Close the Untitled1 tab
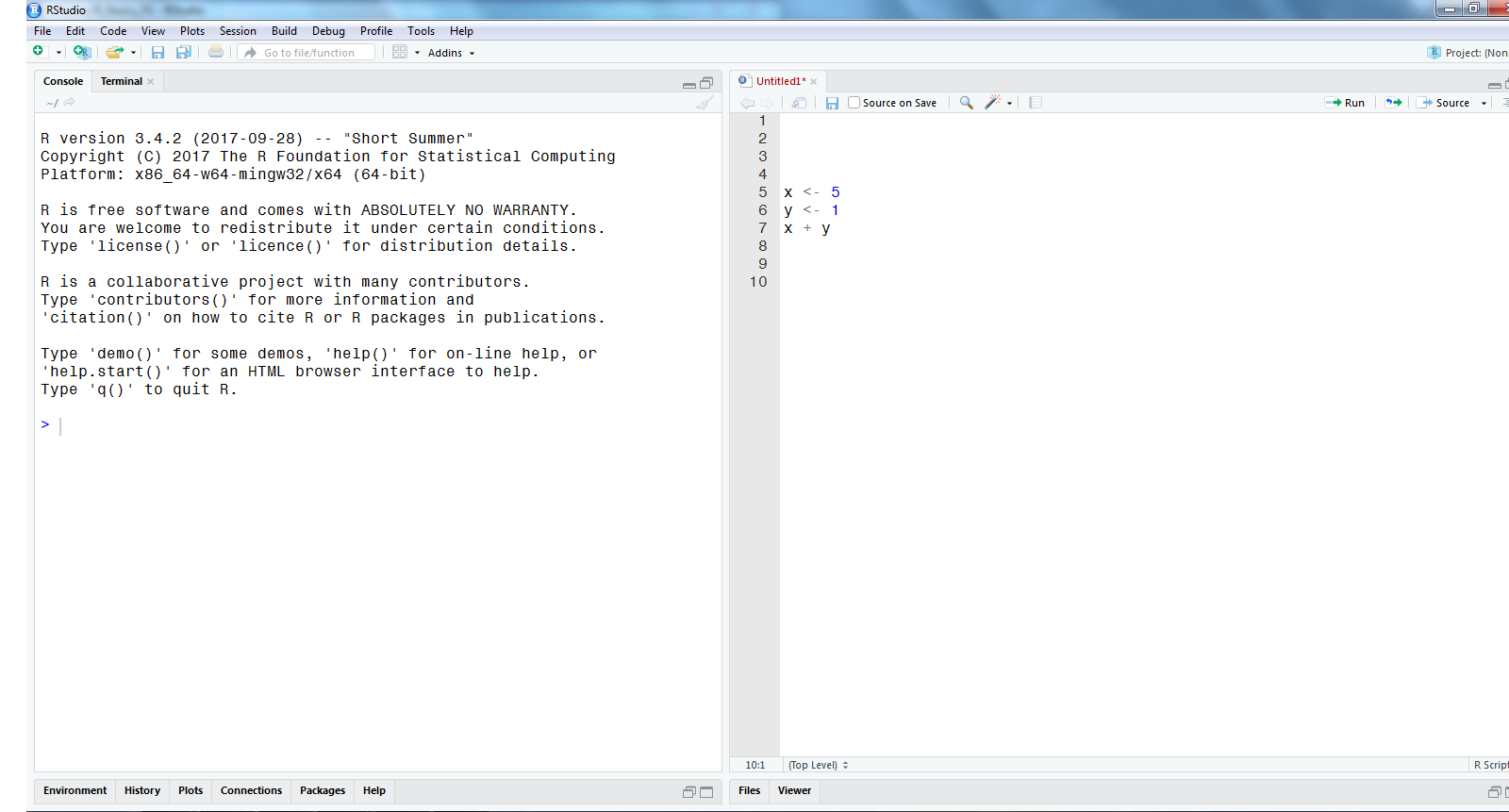The width and height of the screenshot is (1509, 812). pyautogui.click(x=813, y=82)
